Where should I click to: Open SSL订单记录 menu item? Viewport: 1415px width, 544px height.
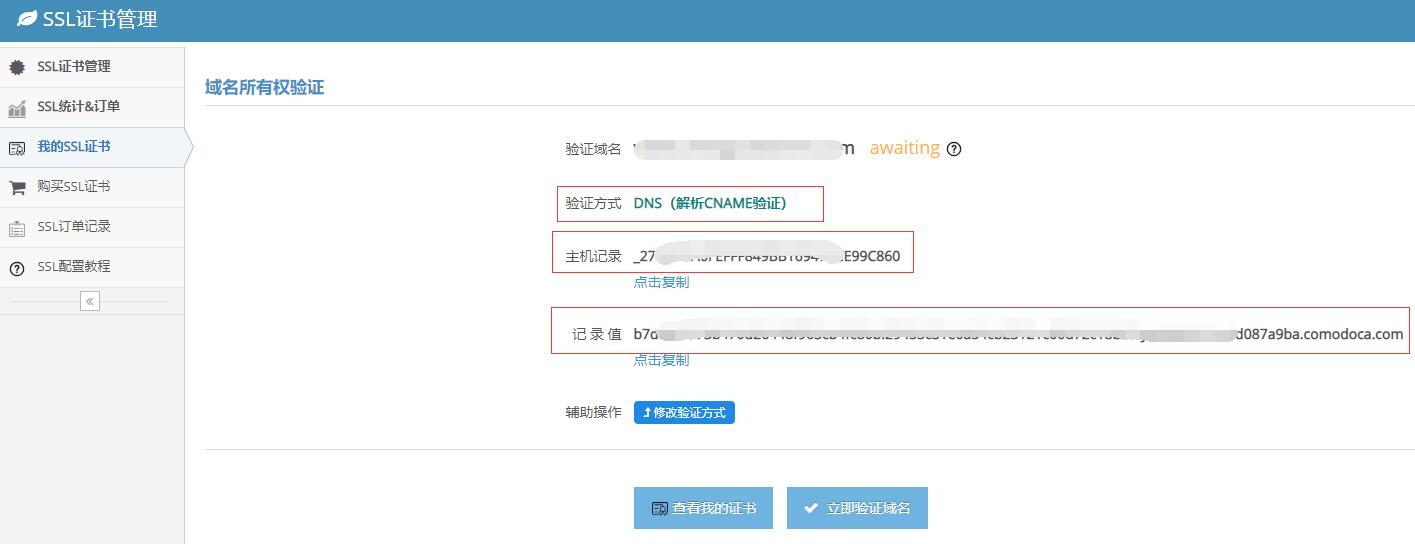(x=92, y=227)
